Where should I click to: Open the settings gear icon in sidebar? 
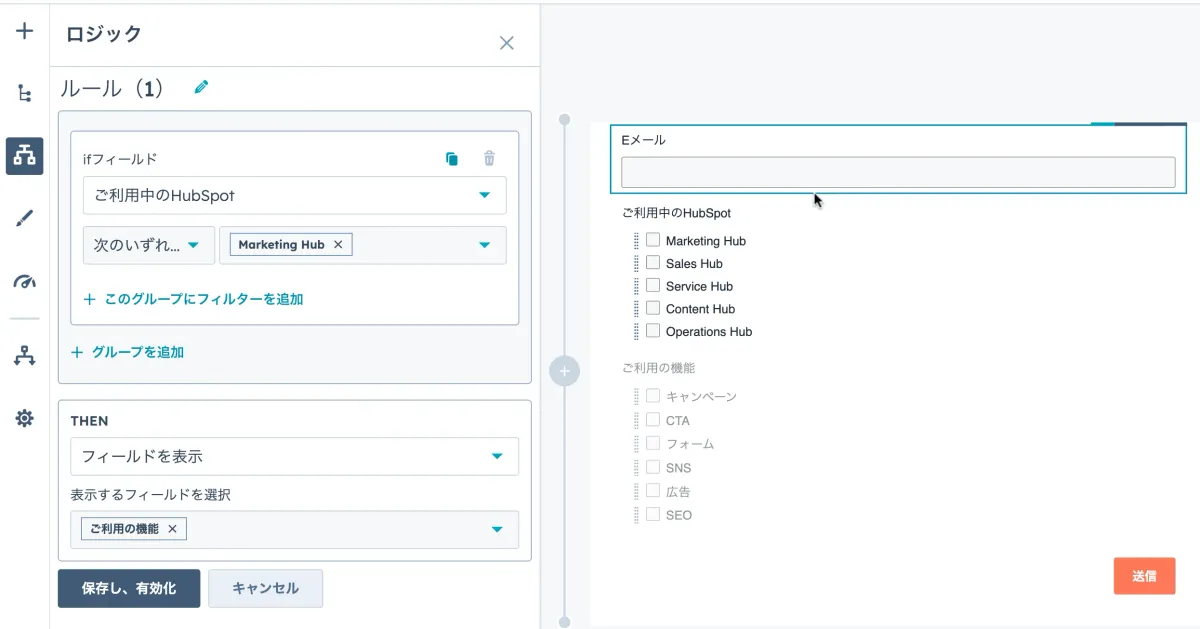coord(25,418)
